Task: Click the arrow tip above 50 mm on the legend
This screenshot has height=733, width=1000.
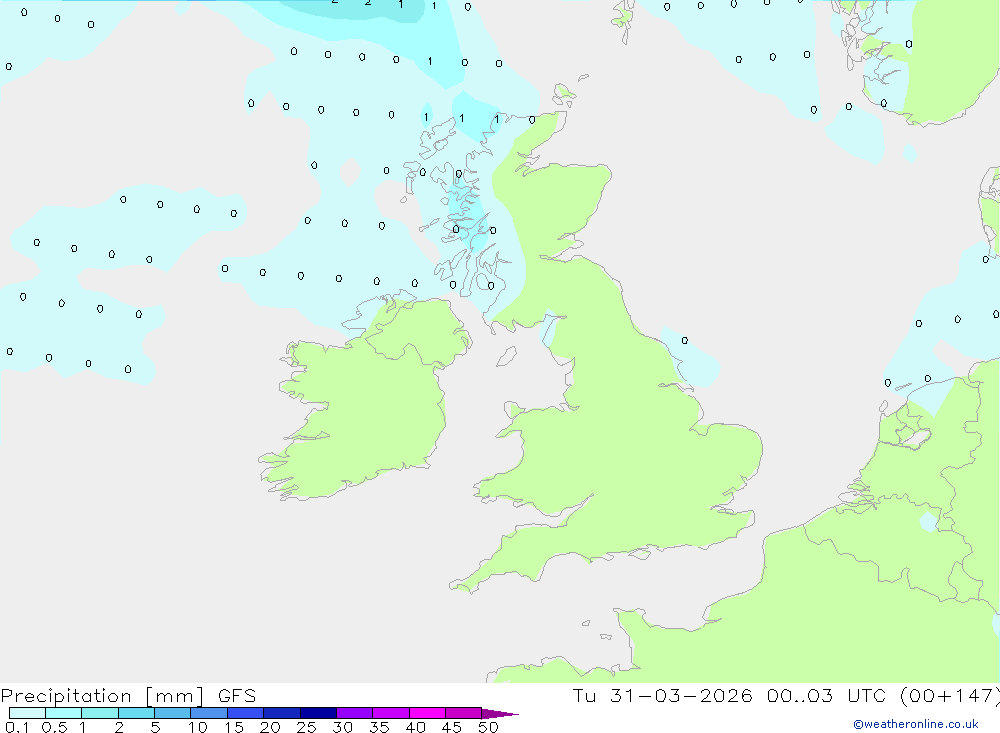Action: (x=500, y=714)
